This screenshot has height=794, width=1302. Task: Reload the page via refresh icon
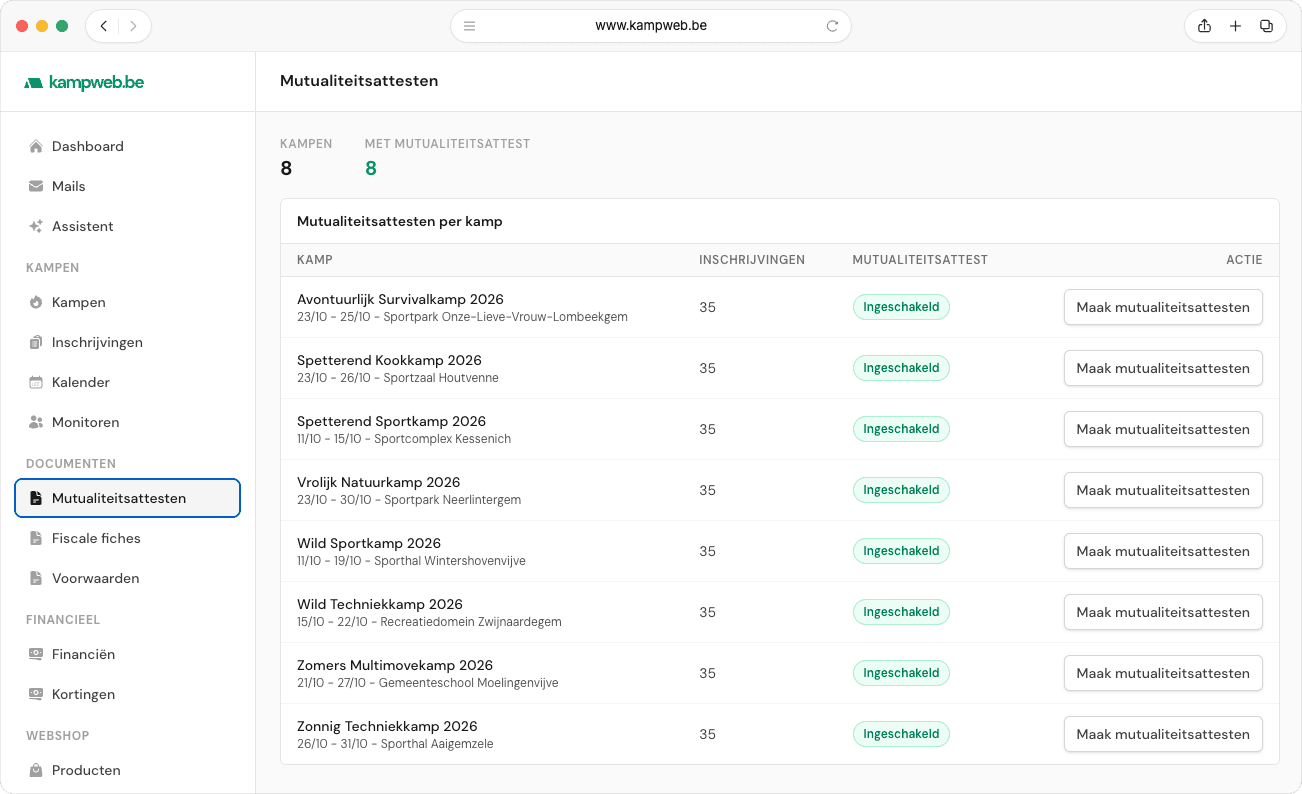point(832,26)
